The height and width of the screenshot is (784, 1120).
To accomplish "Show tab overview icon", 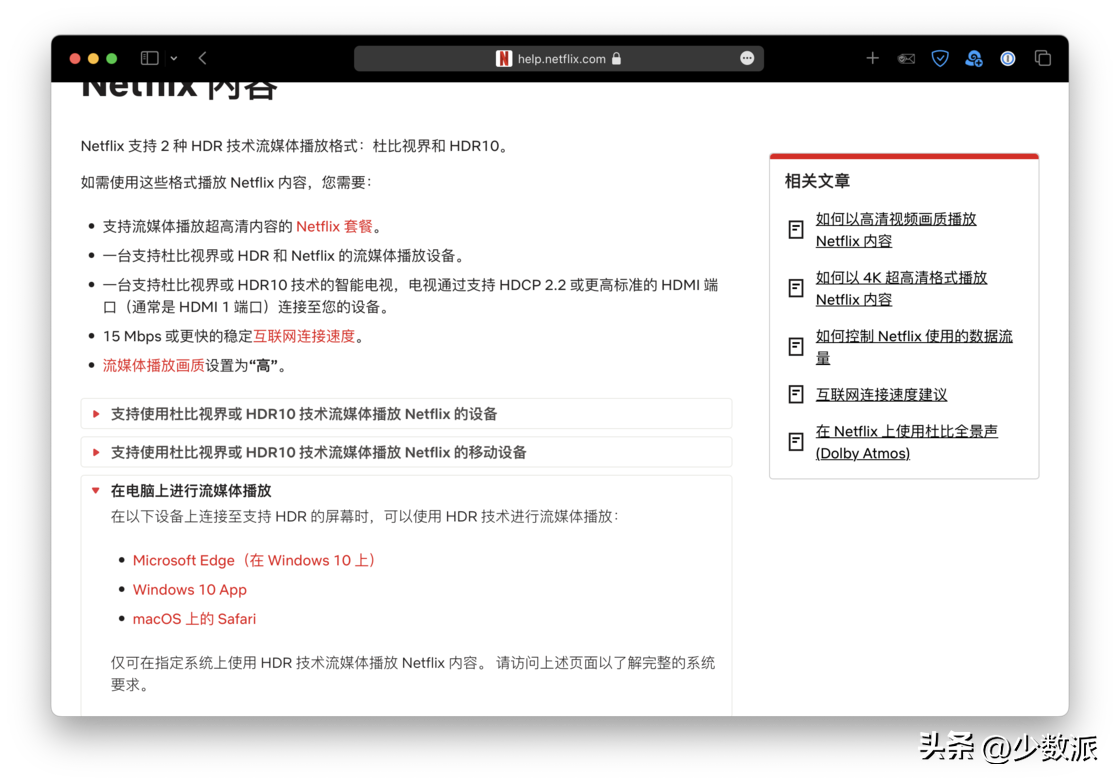I will click(1043, 58).
